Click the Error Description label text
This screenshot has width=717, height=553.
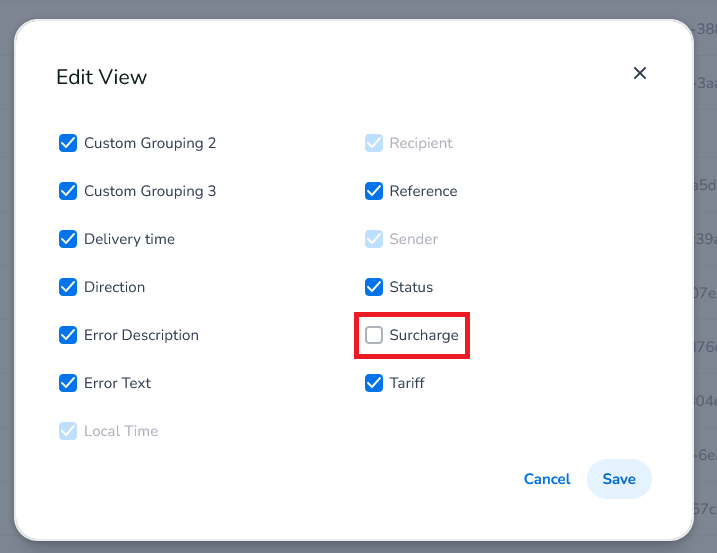(141, 335)
